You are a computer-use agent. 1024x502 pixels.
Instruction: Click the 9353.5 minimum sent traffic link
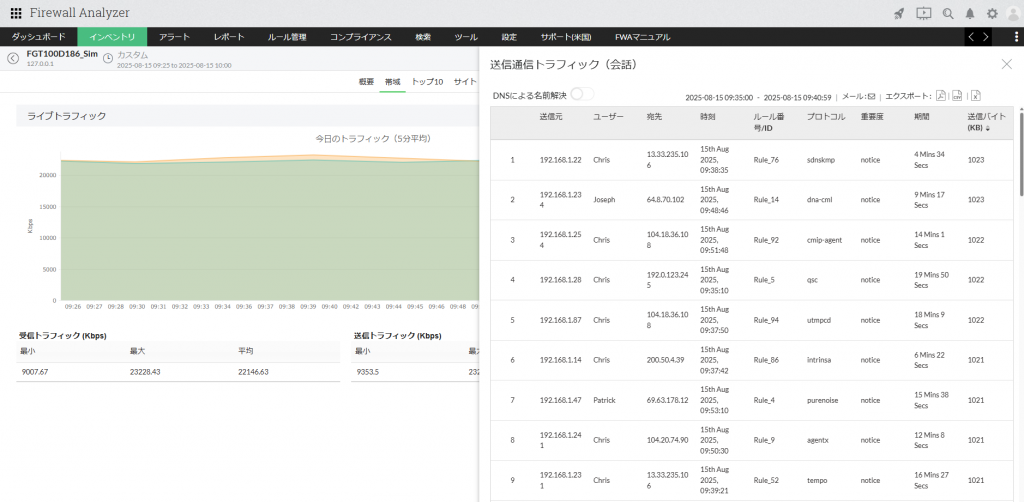368,371
